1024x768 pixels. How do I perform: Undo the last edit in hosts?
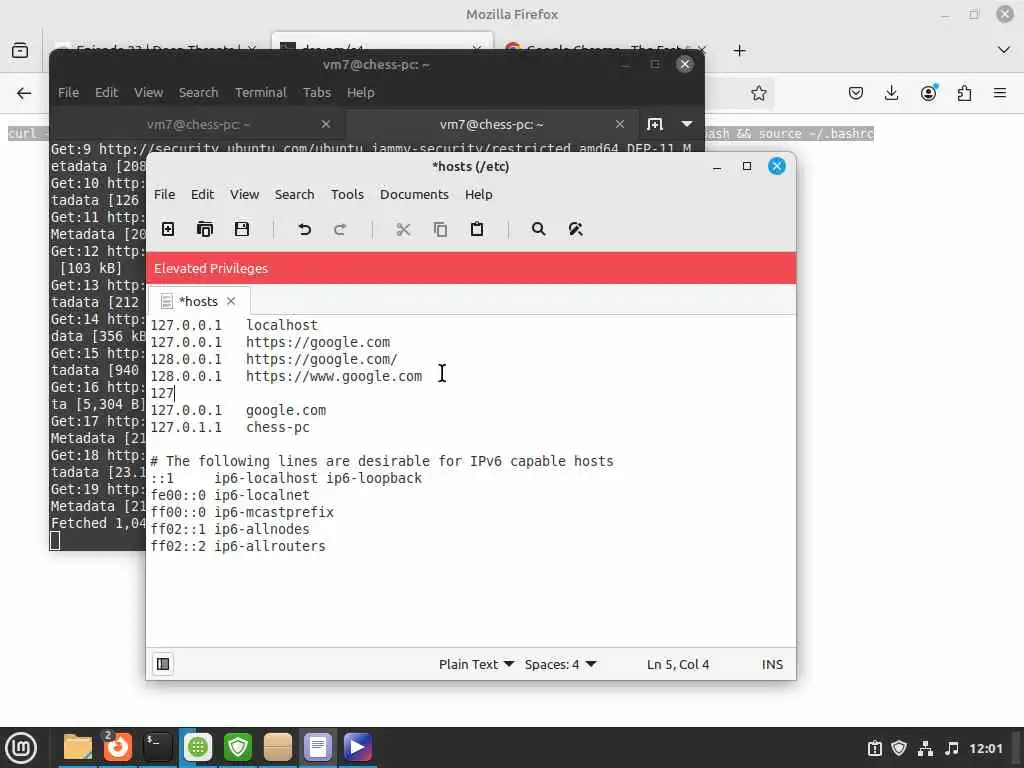[304, 229]
